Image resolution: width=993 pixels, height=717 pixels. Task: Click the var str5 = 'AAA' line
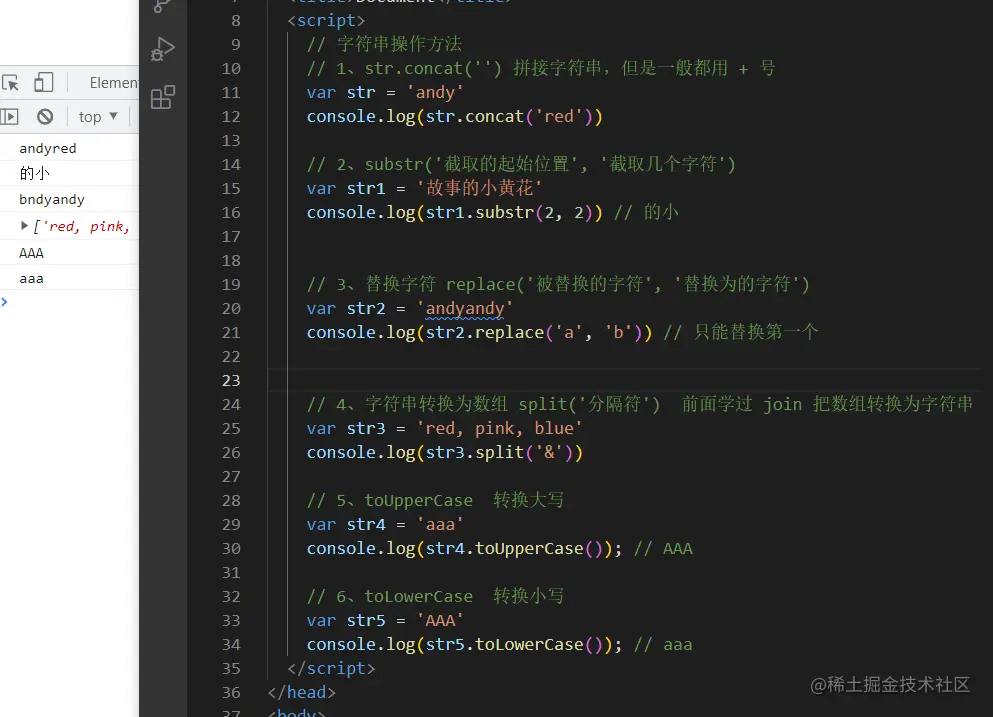pos(385,621)
